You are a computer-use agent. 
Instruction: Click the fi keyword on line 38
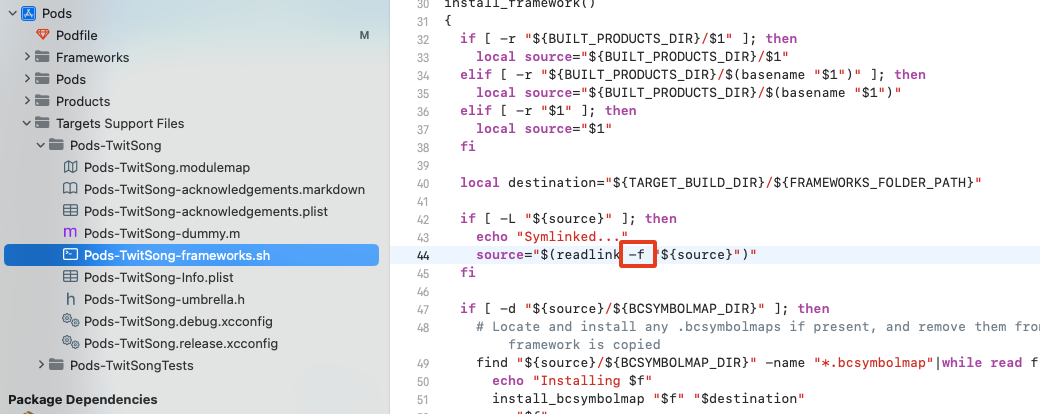tap(468, 146)
